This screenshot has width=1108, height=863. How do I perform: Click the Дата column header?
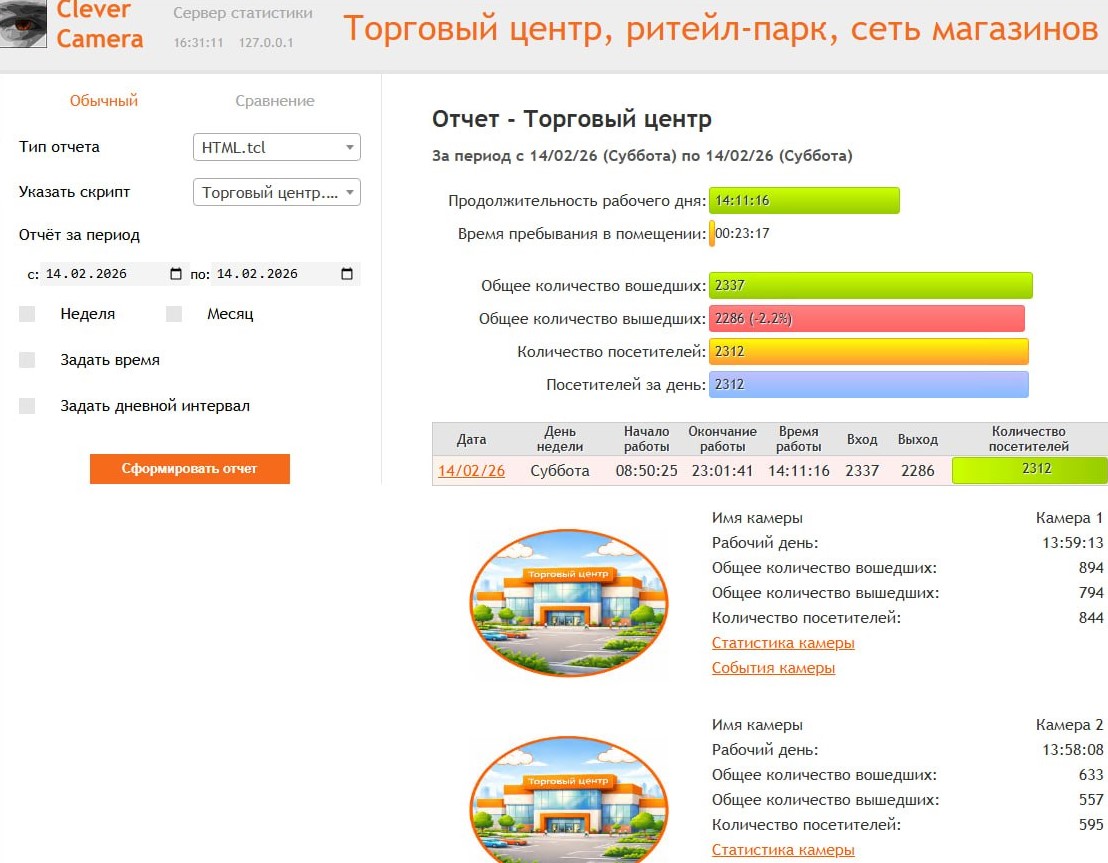click(x=471, y=439)
